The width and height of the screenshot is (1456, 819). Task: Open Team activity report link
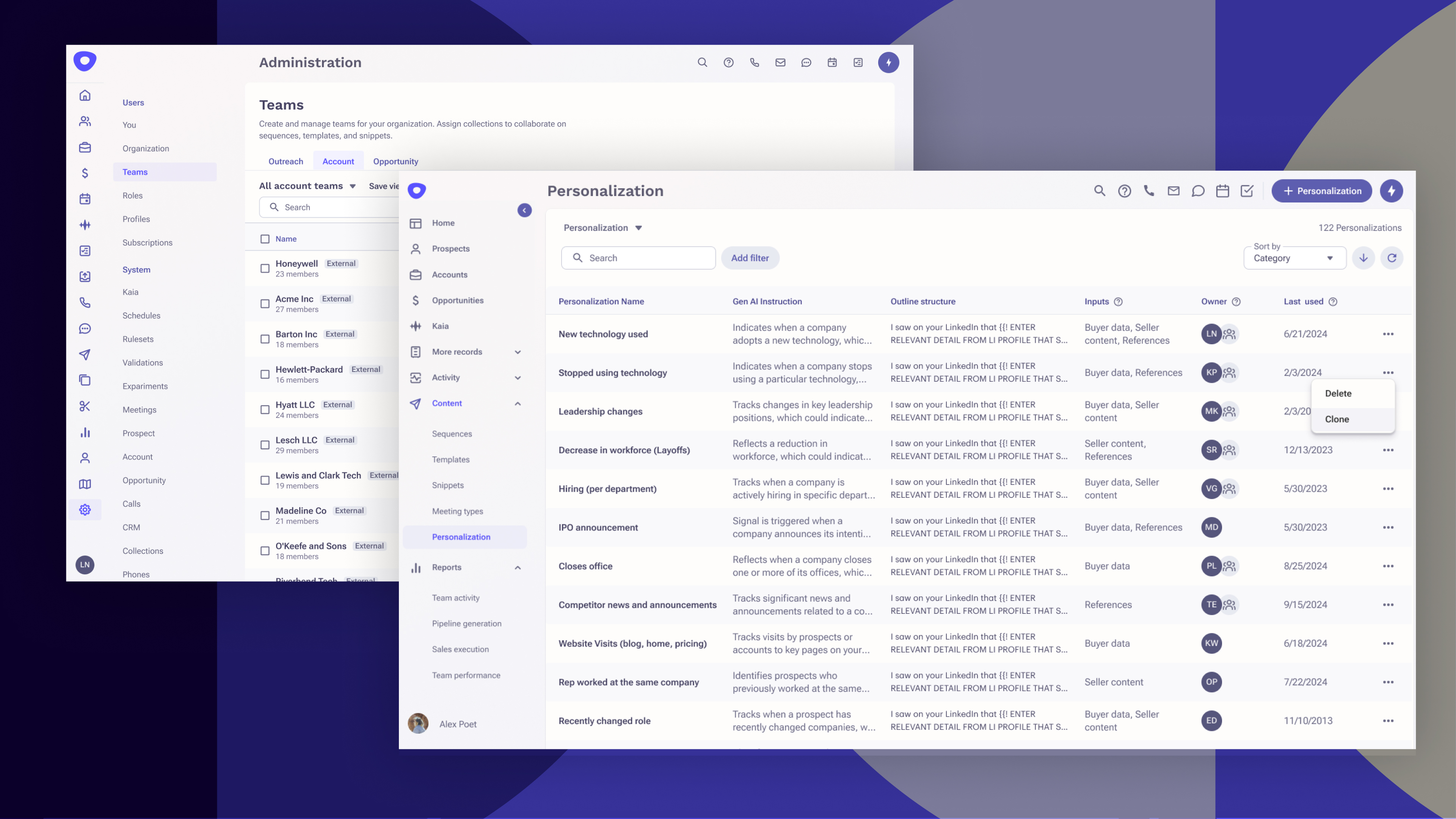[455, 598]
